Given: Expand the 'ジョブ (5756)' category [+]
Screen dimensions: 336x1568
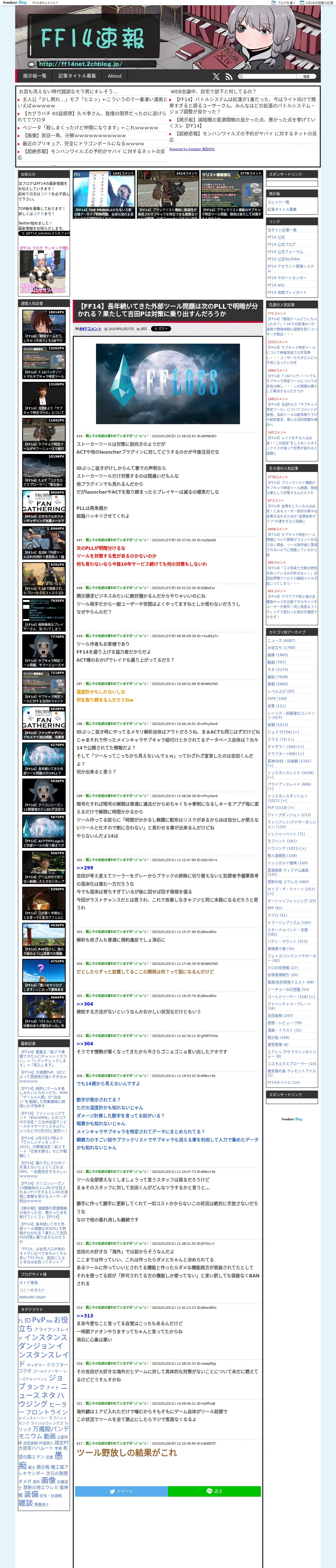Looking at the screenshot, I should point(296,732).
